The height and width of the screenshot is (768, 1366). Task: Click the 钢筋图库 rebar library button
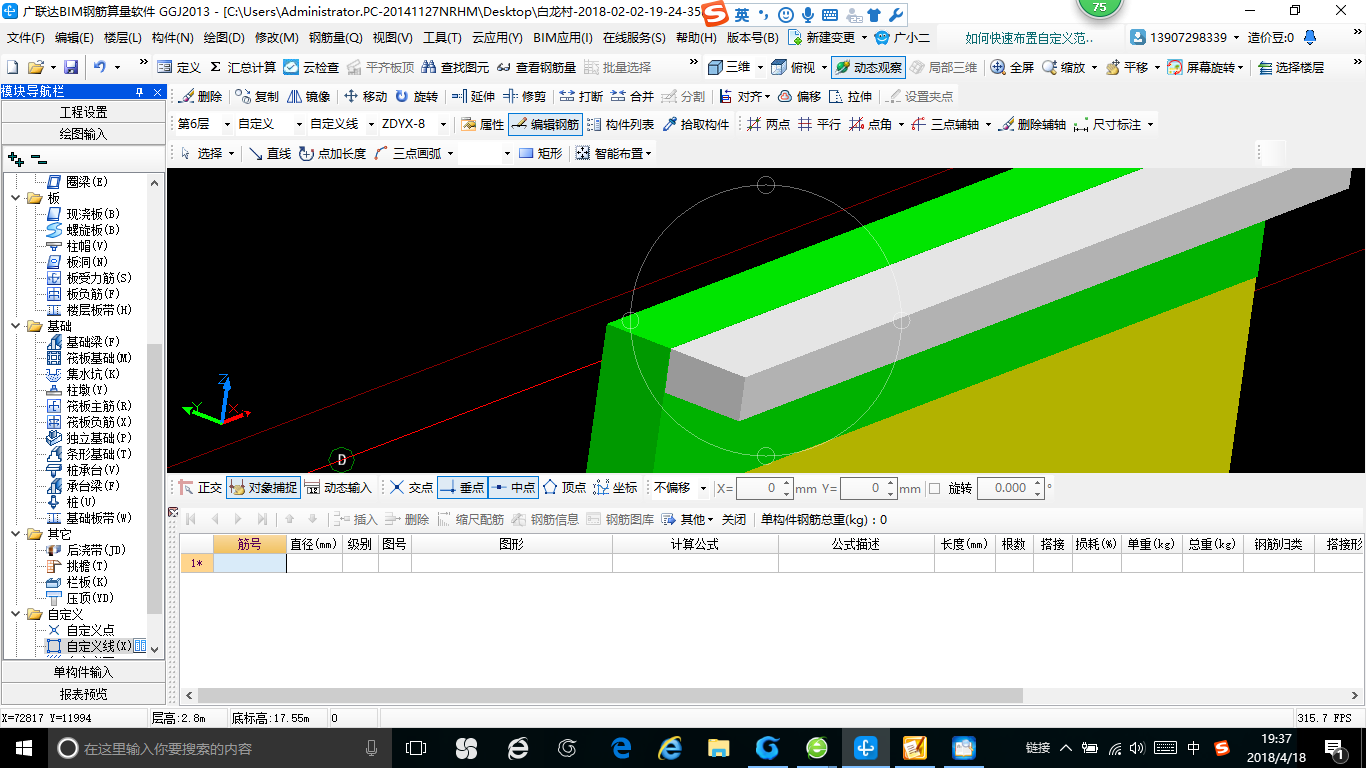[621, 519]
